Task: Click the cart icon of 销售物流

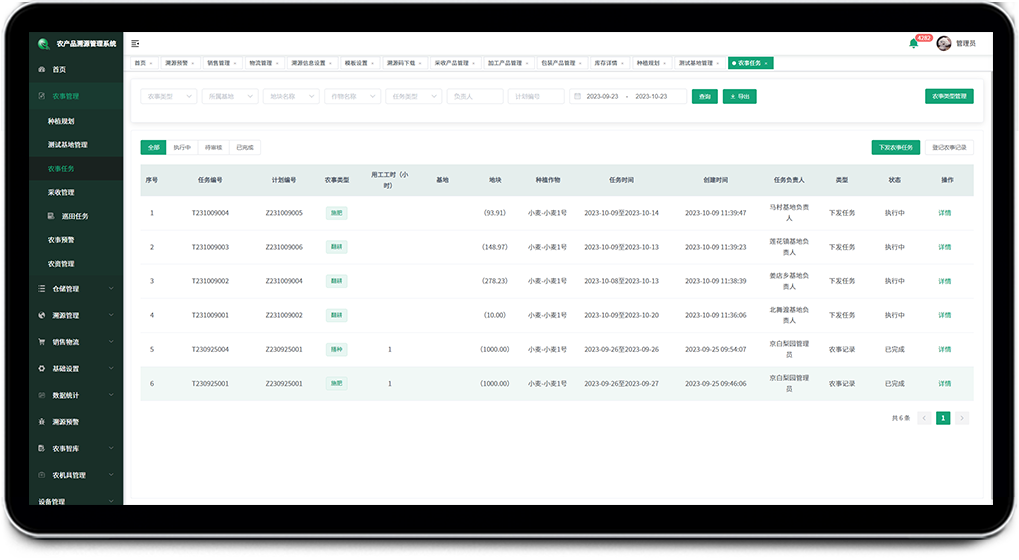Action: pyautogui.click(x=42, y=342)
